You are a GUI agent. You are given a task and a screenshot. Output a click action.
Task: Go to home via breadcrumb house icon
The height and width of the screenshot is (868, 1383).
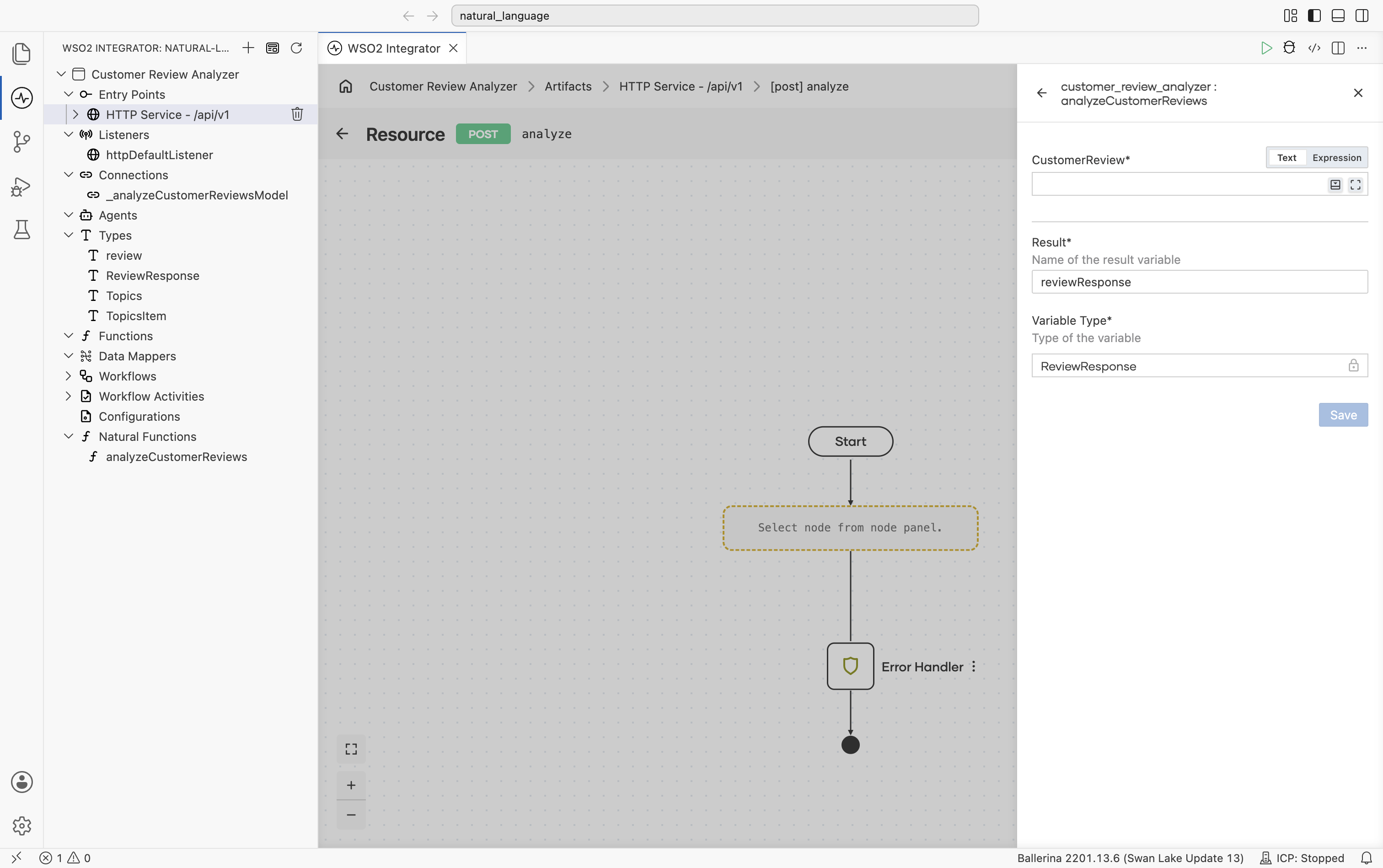[x=345, y=86]
